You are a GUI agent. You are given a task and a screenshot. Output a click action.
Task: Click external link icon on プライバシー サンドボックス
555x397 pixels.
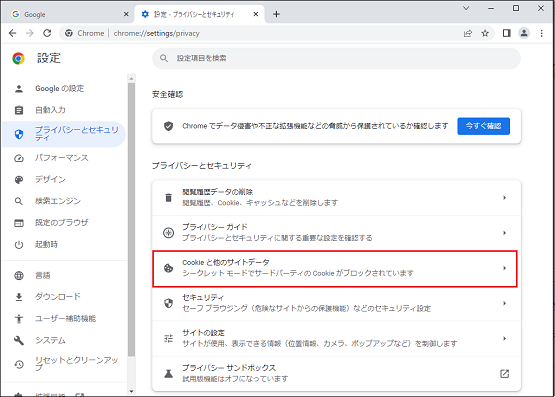[x=504, y=374]
